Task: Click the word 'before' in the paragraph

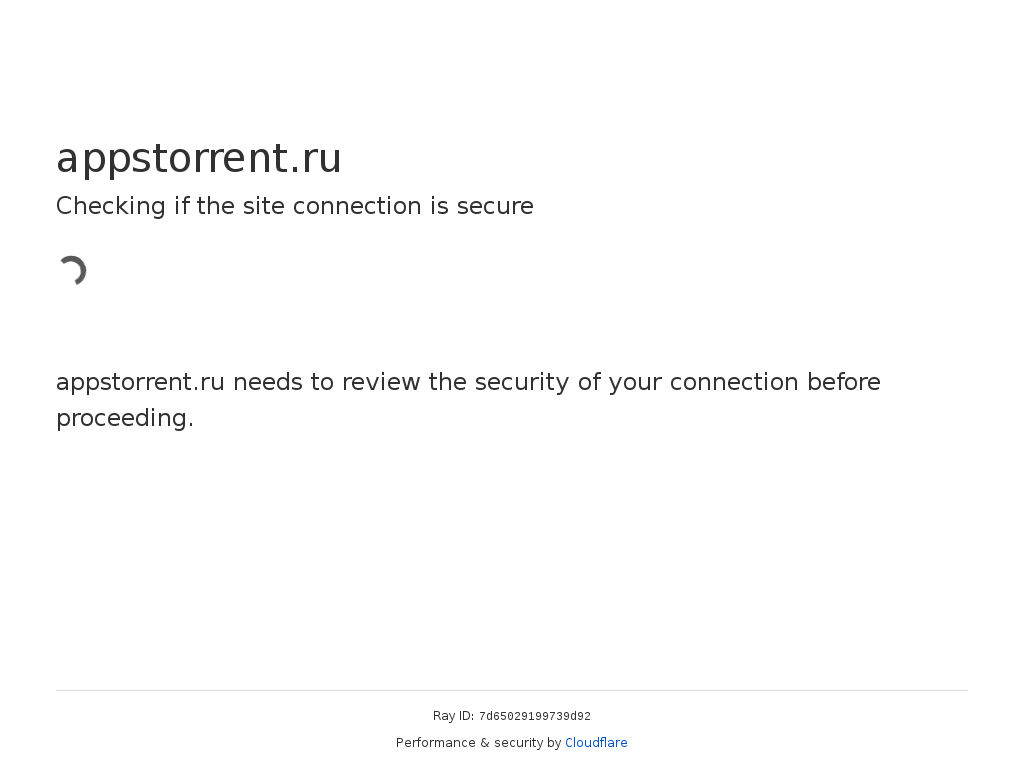Action: [x=844, y=381]
